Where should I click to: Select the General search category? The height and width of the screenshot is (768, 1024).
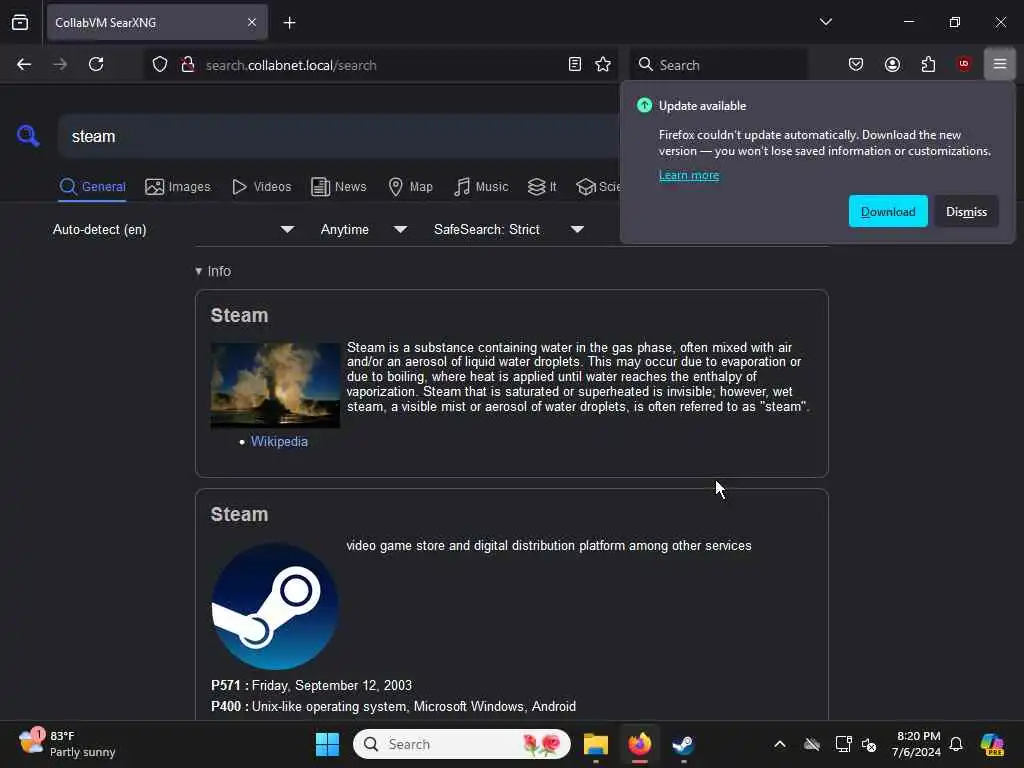92,187
